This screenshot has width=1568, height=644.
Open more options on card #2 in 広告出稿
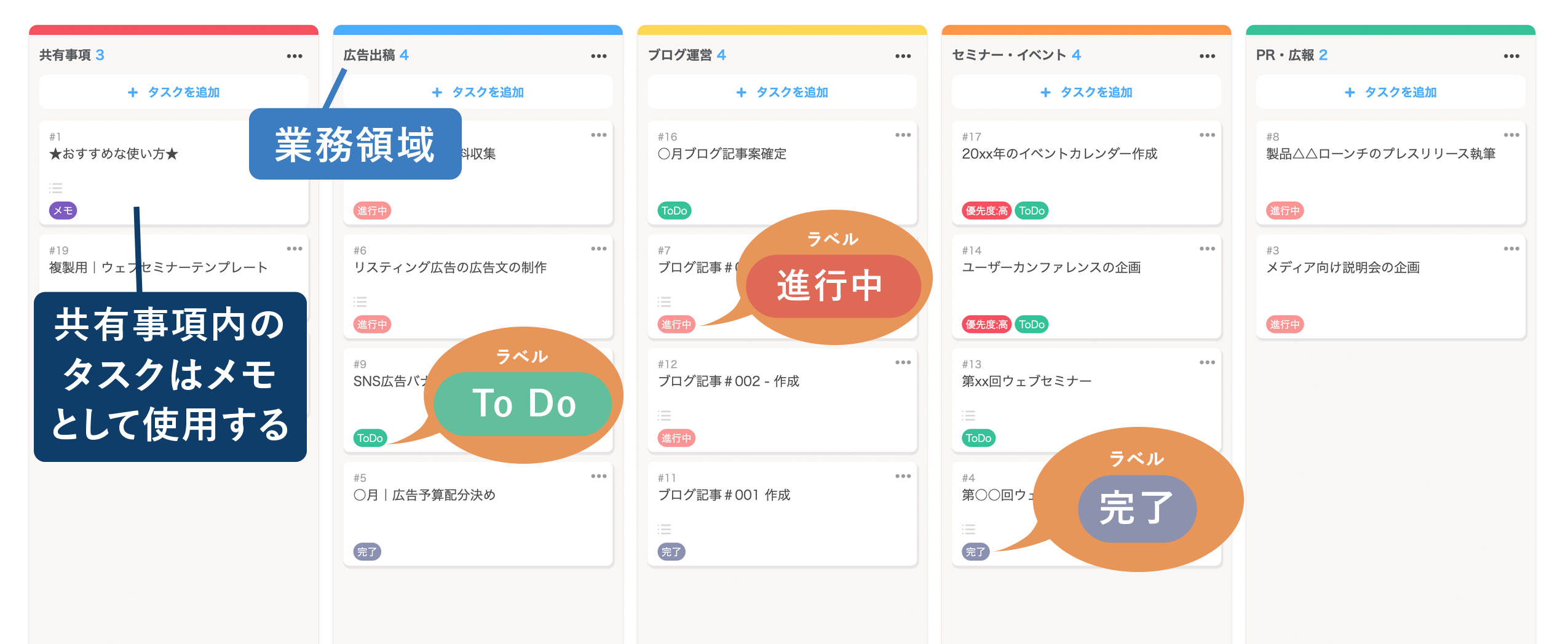[x=599, y=135]
